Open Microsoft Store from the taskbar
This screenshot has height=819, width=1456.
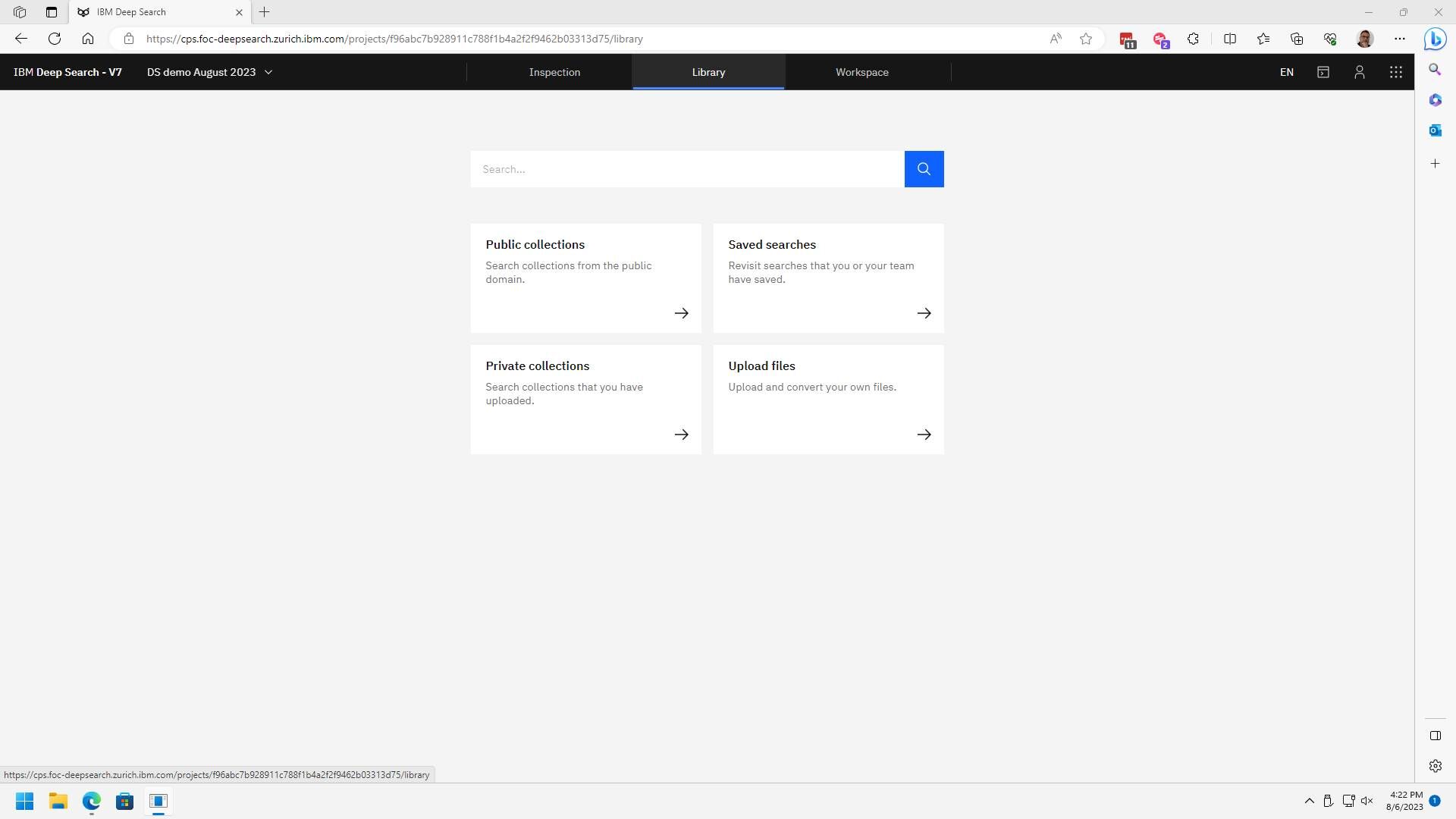point(124,801)
